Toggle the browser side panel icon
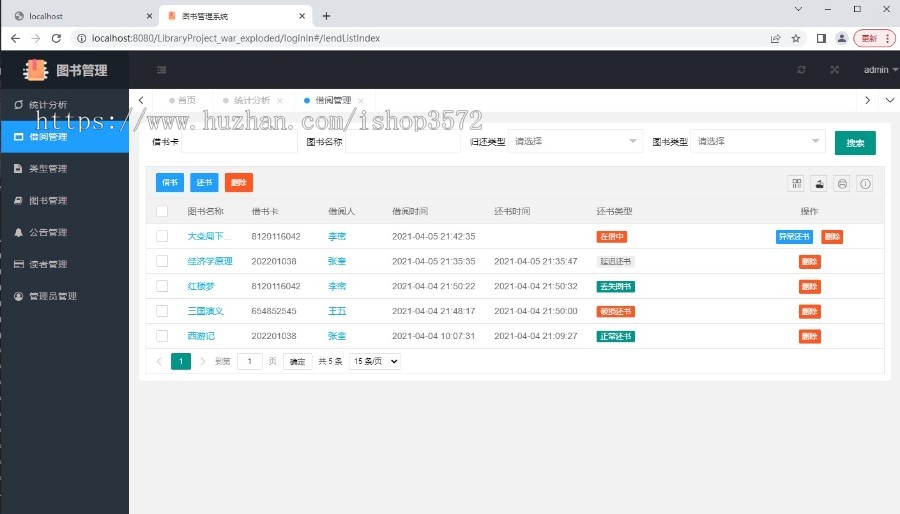Screen dimensions: 900x514 tap(821, 38)
